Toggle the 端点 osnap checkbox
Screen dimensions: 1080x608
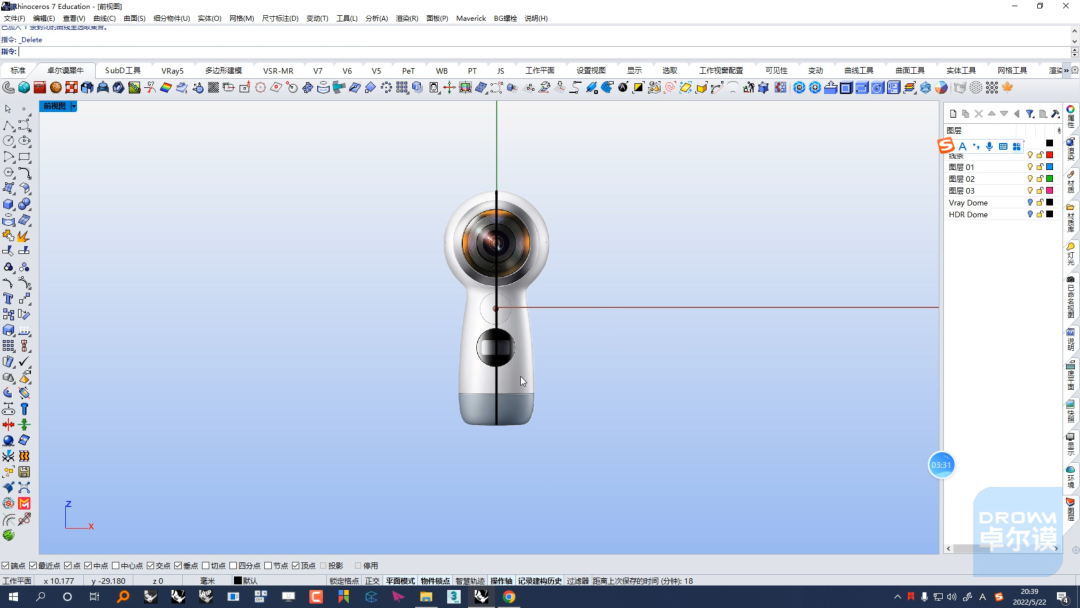[x=6, y=566]
